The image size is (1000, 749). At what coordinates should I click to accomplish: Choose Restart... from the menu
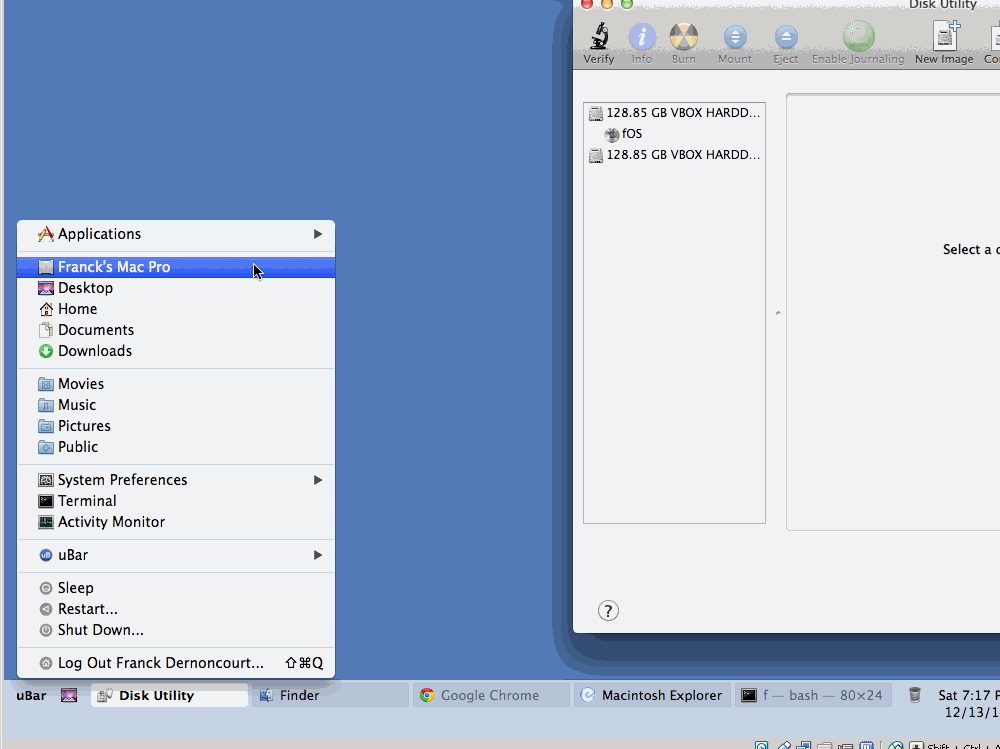point(176,609)
